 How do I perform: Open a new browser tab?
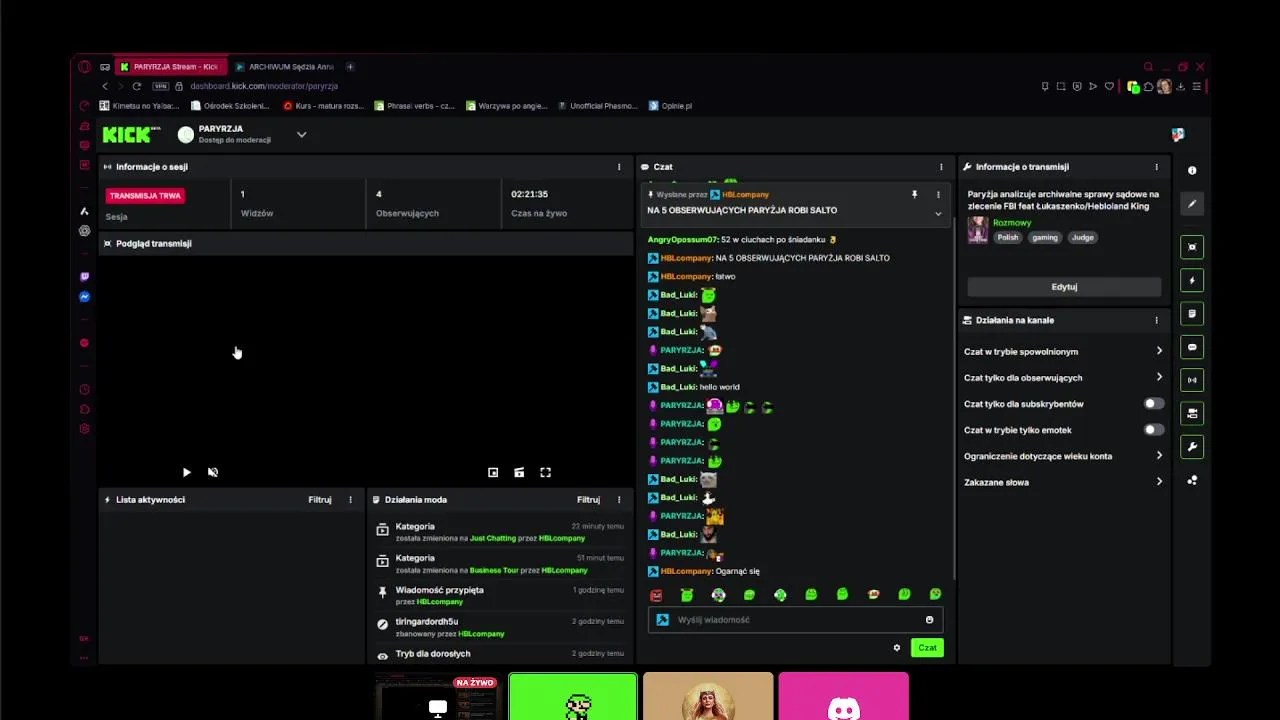coord(350,67)
